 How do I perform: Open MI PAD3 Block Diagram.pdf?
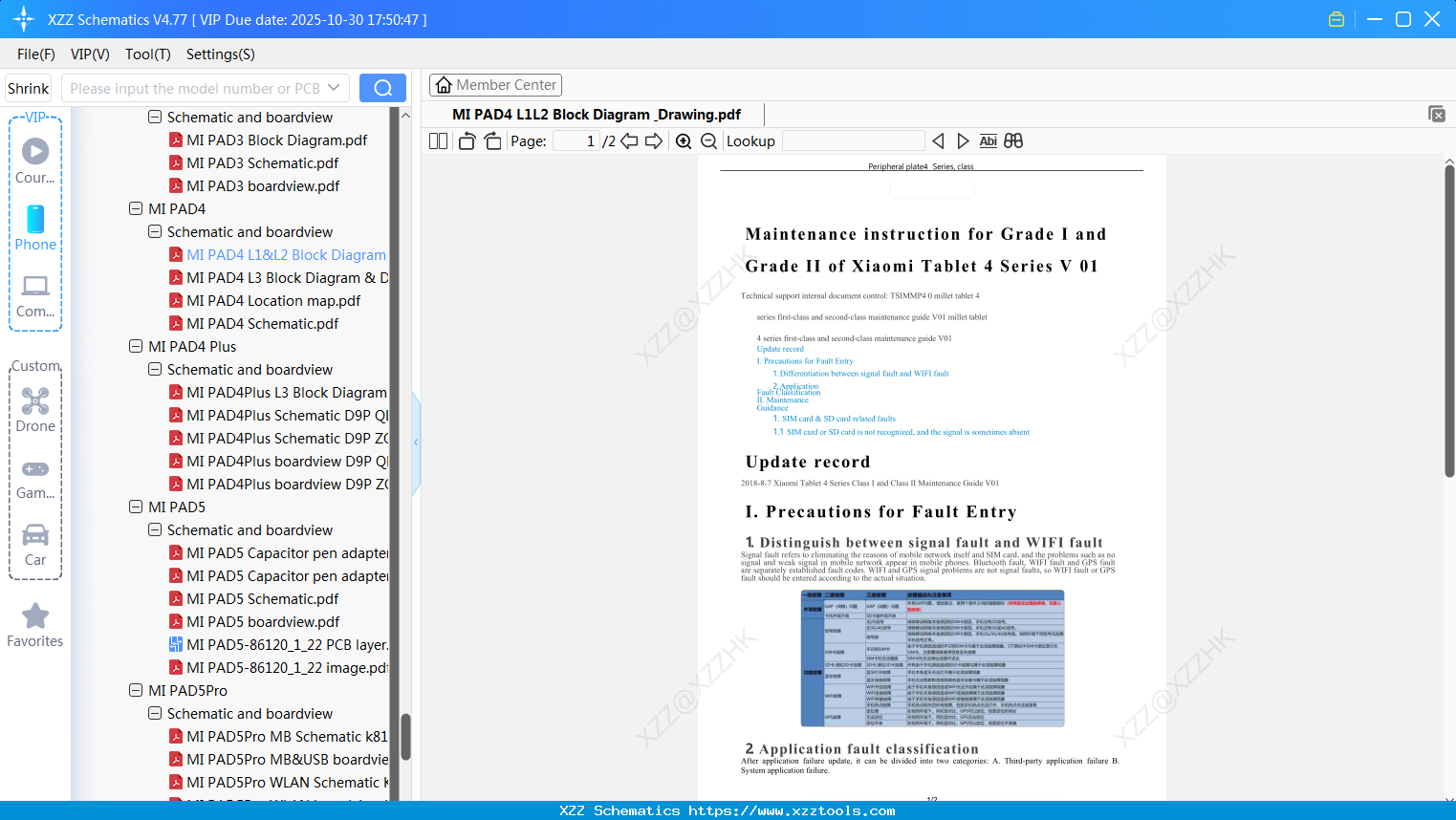(277, 140)
